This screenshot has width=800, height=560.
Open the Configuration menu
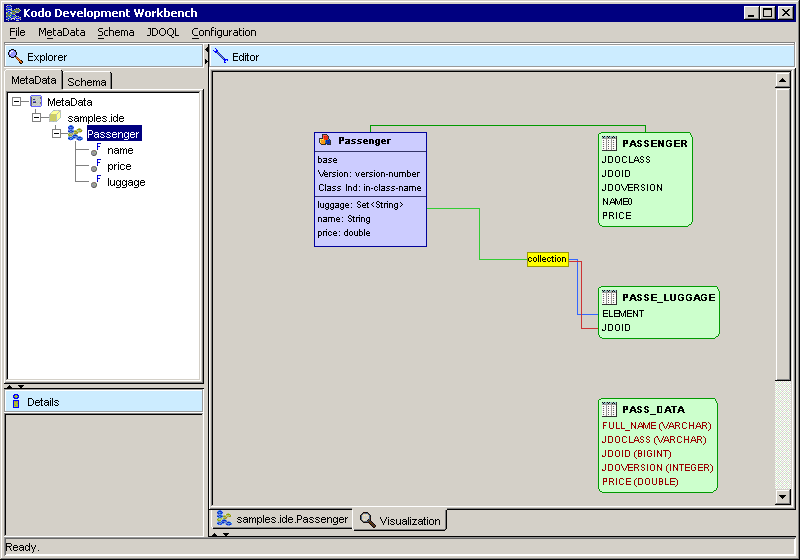224,32
